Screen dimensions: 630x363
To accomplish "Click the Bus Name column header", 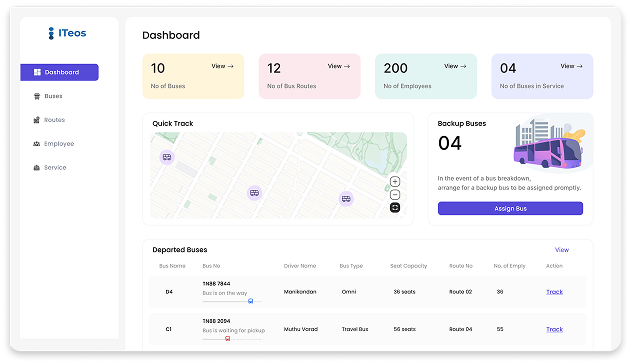I will [x=172, y=266].
